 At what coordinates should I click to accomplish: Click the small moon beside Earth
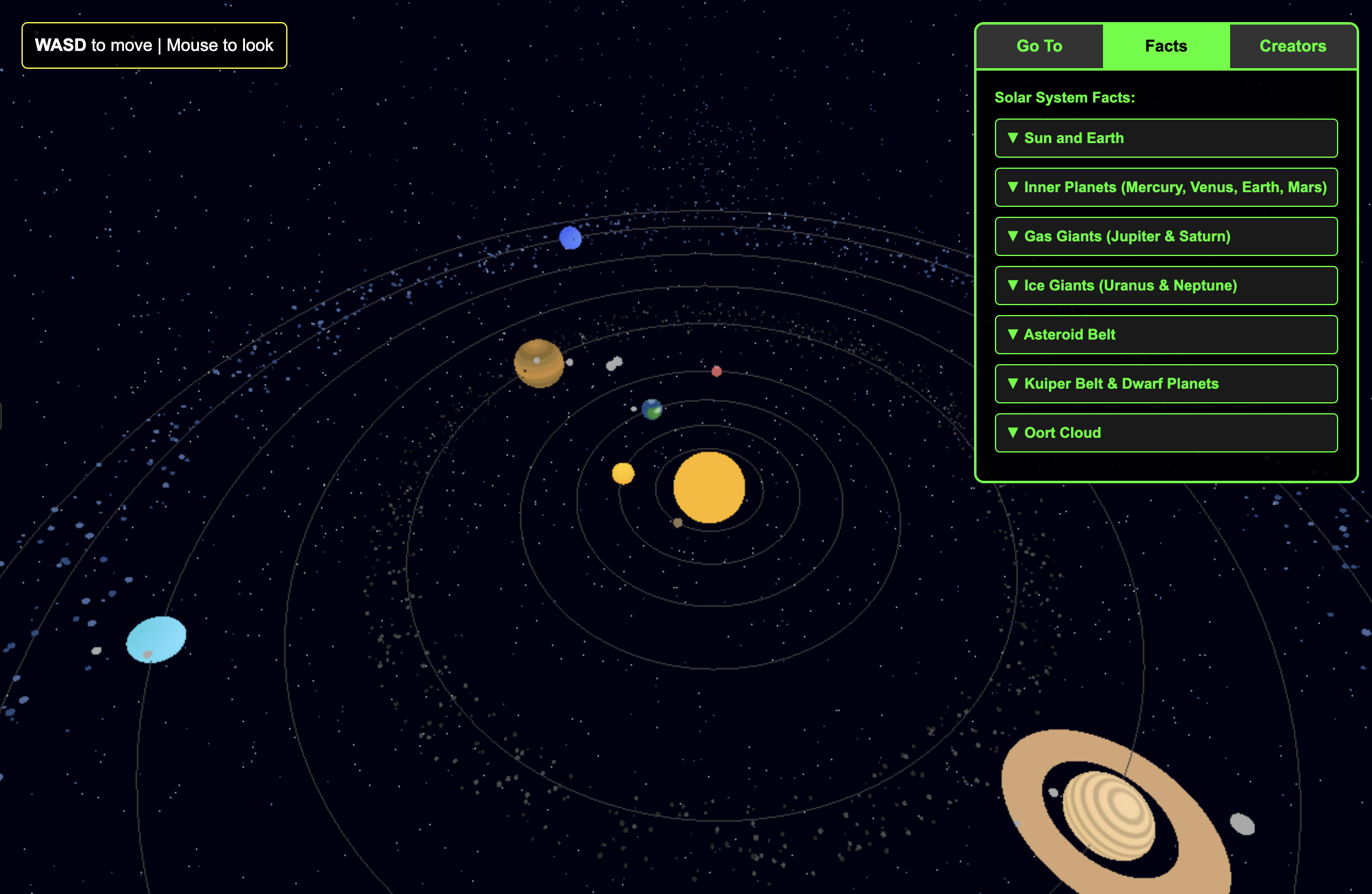click(634, 408)
